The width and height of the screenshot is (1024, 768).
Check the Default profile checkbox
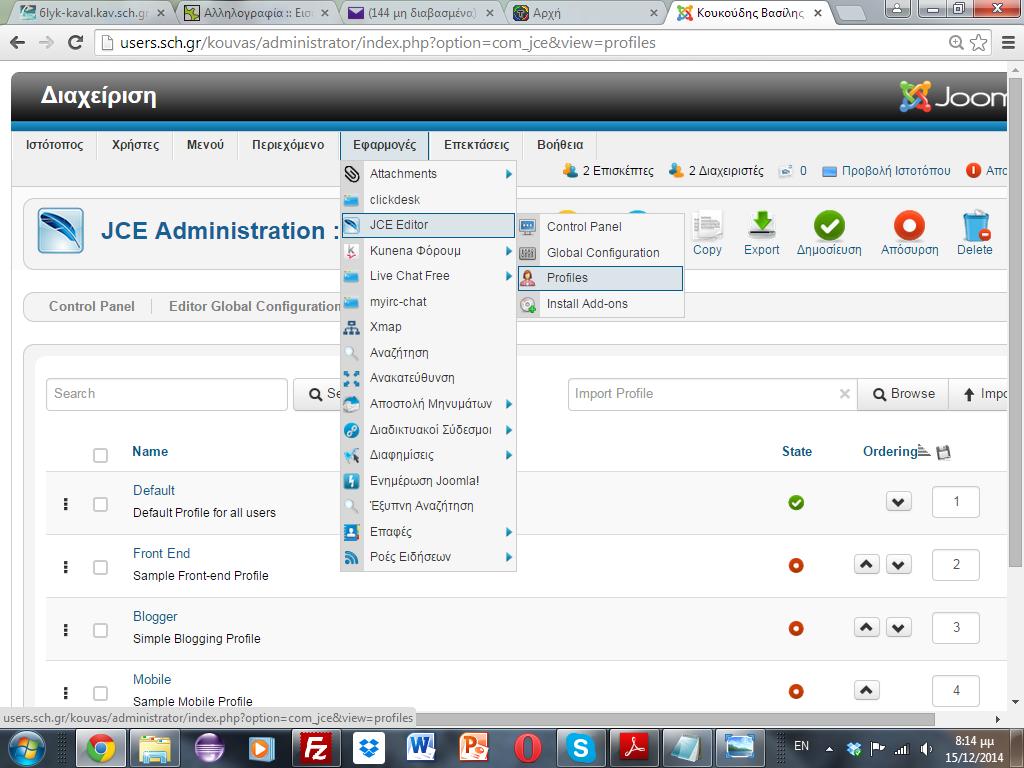tap(100, 504)
